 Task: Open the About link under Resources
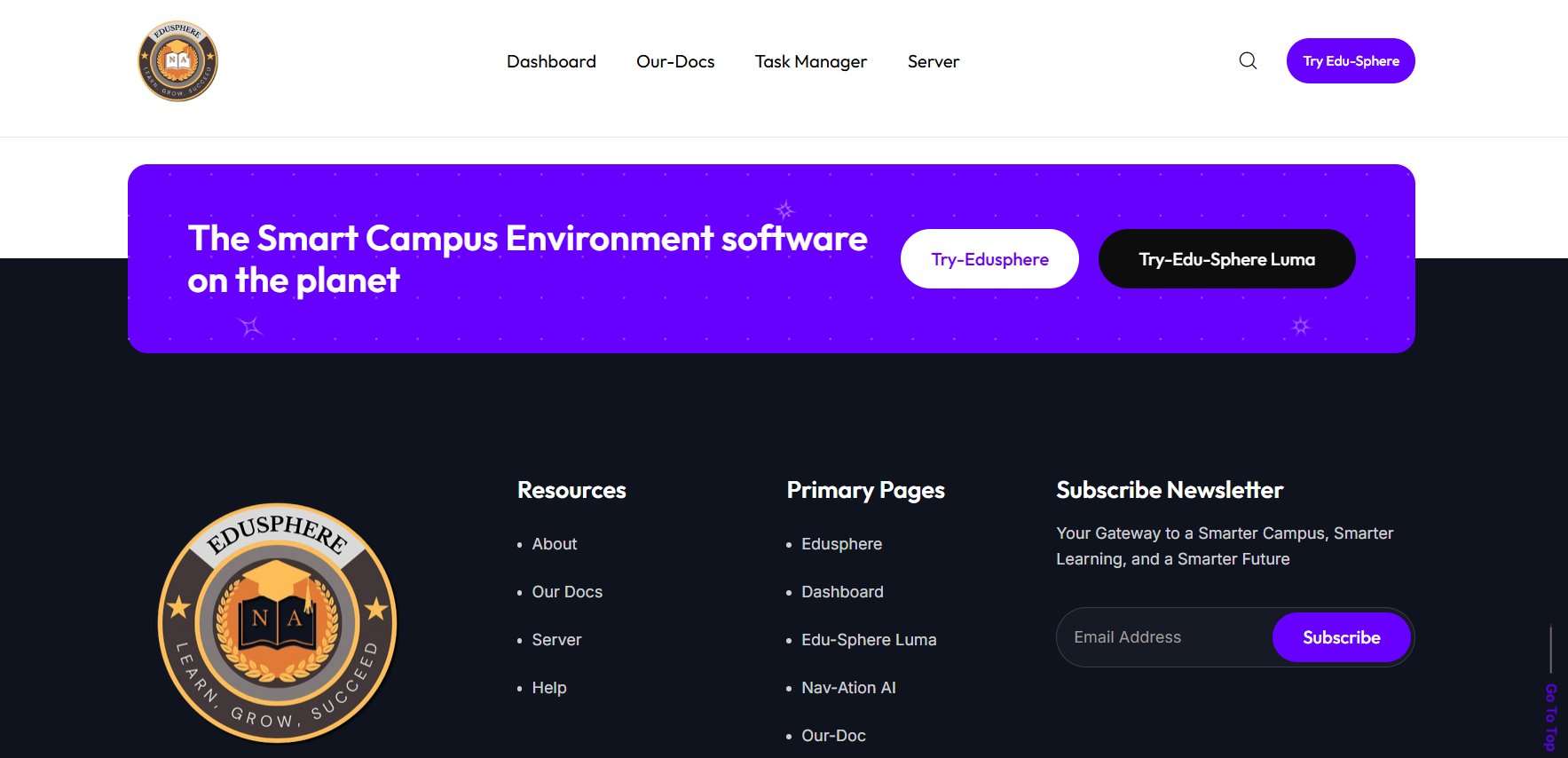(x=554, y=544)
